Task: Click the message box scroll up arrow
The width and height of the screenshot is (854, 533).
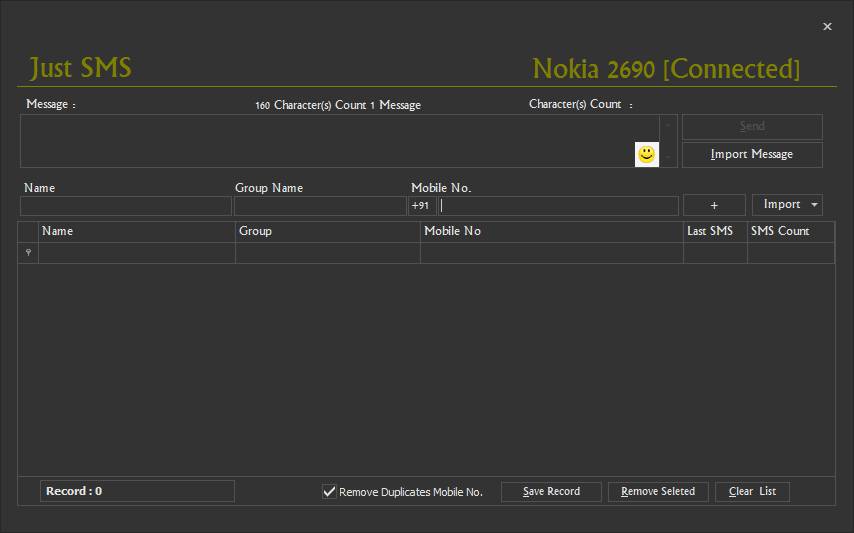Action: (668, 125)
